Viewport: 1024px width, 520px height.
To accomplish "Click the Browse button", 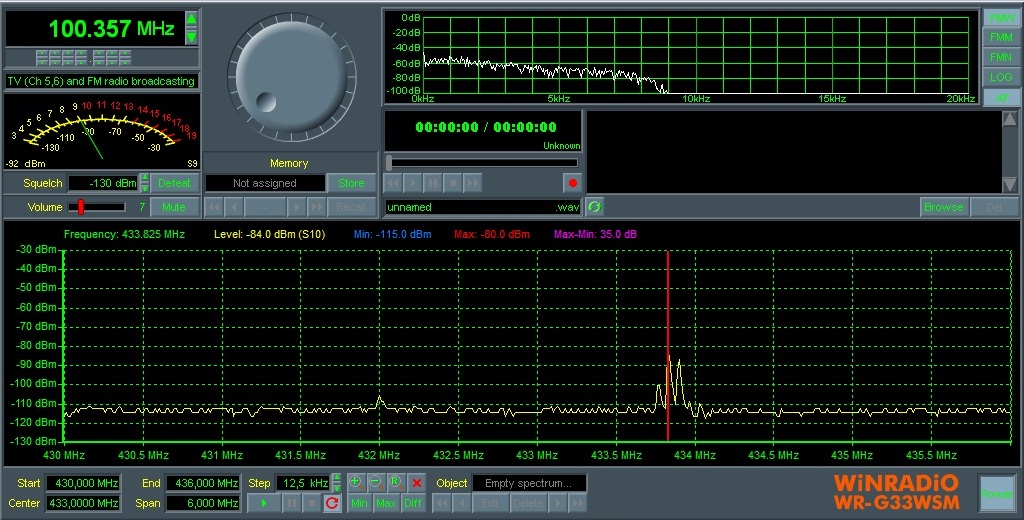I will [x=943, y=207].
